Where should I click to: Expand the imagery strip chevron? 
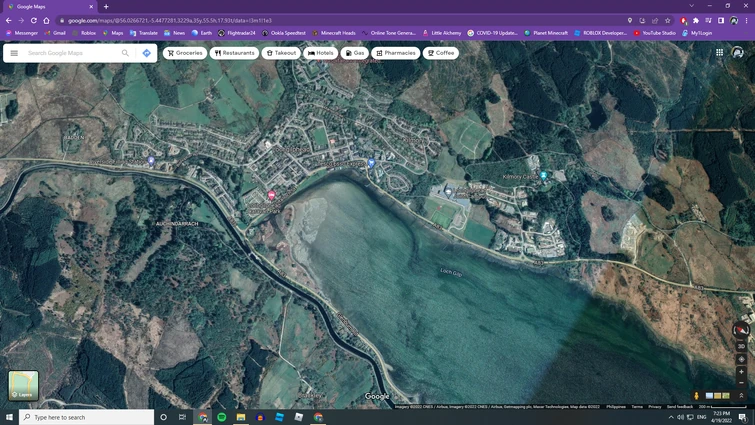pyautogui.click(x=741, y=396)
